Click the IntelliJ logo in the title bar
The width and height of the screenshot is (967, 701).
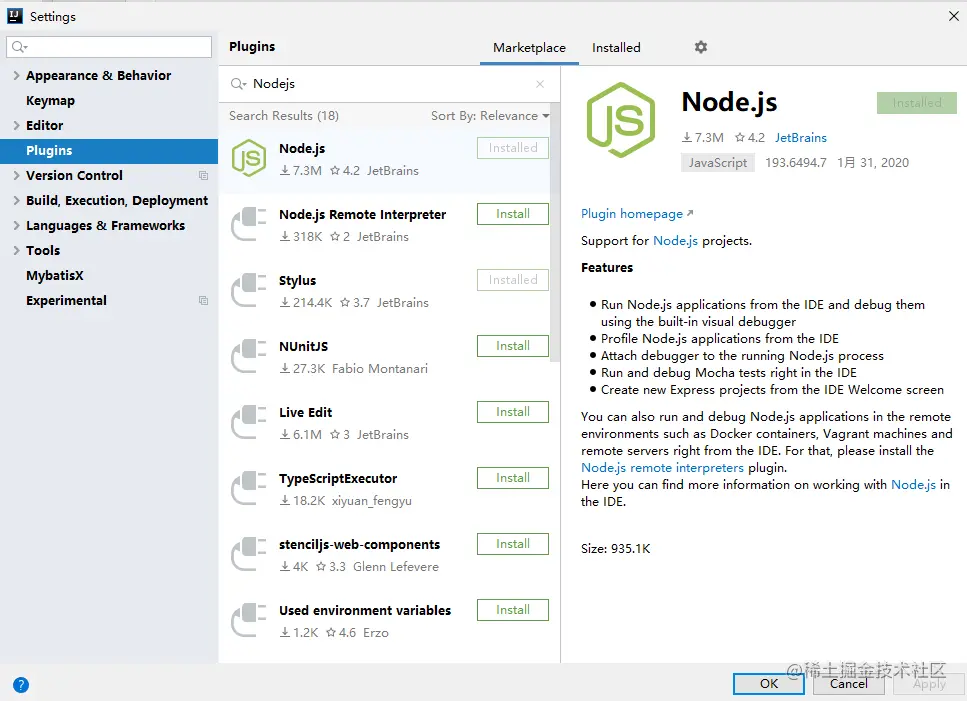pyautogui.click(x=15, y=16)
